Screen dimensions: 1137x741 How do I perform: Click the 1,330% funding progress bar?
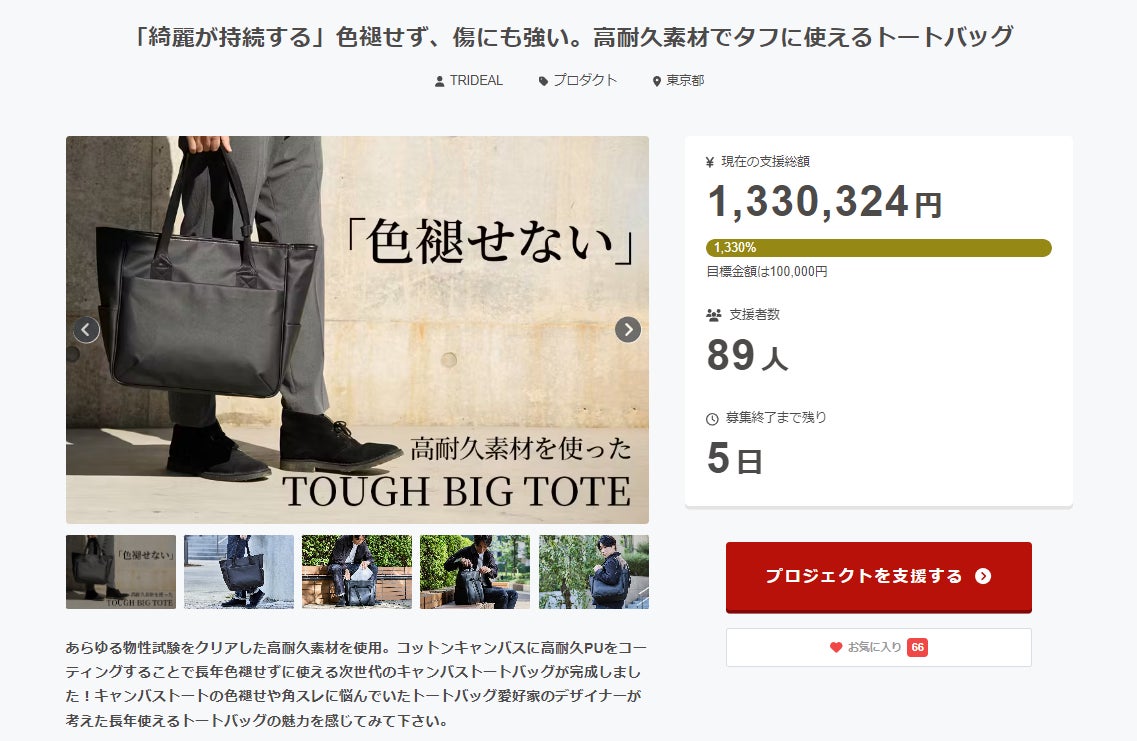click(878, 248)
